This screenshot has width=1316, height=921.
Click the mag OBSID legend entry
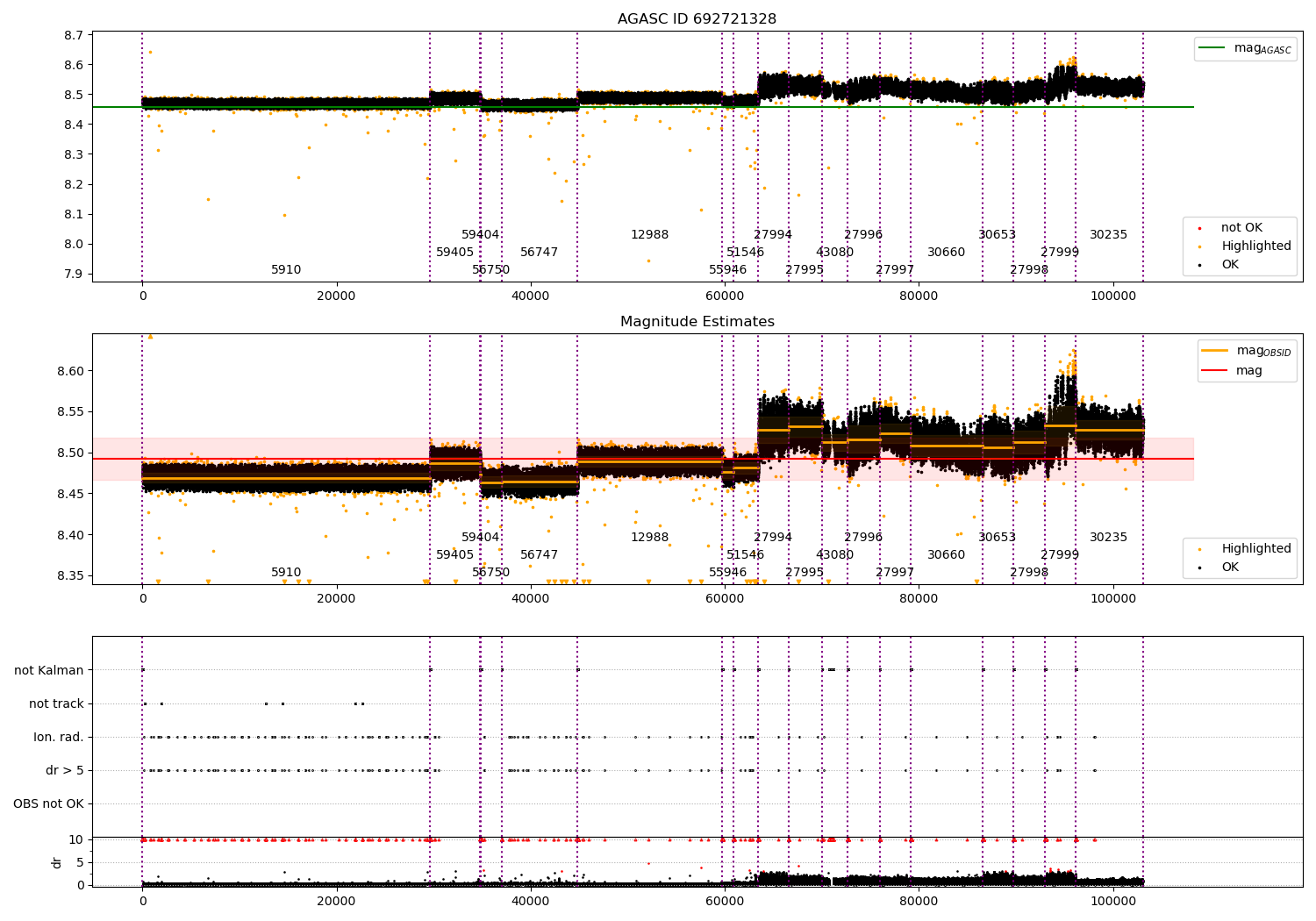[1246, 351]
